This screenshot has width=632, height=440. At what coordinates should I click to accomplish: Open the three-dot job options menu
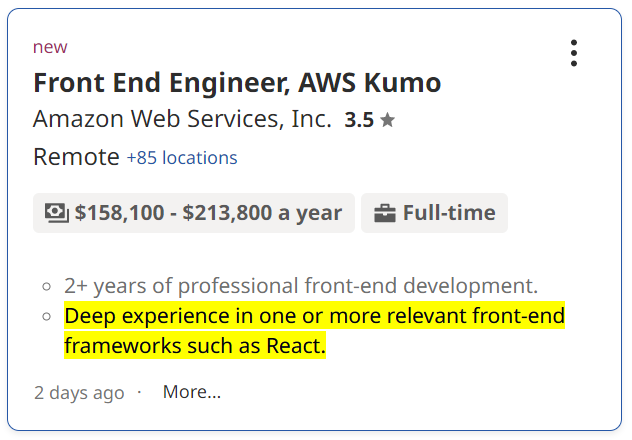click(574, 53)
